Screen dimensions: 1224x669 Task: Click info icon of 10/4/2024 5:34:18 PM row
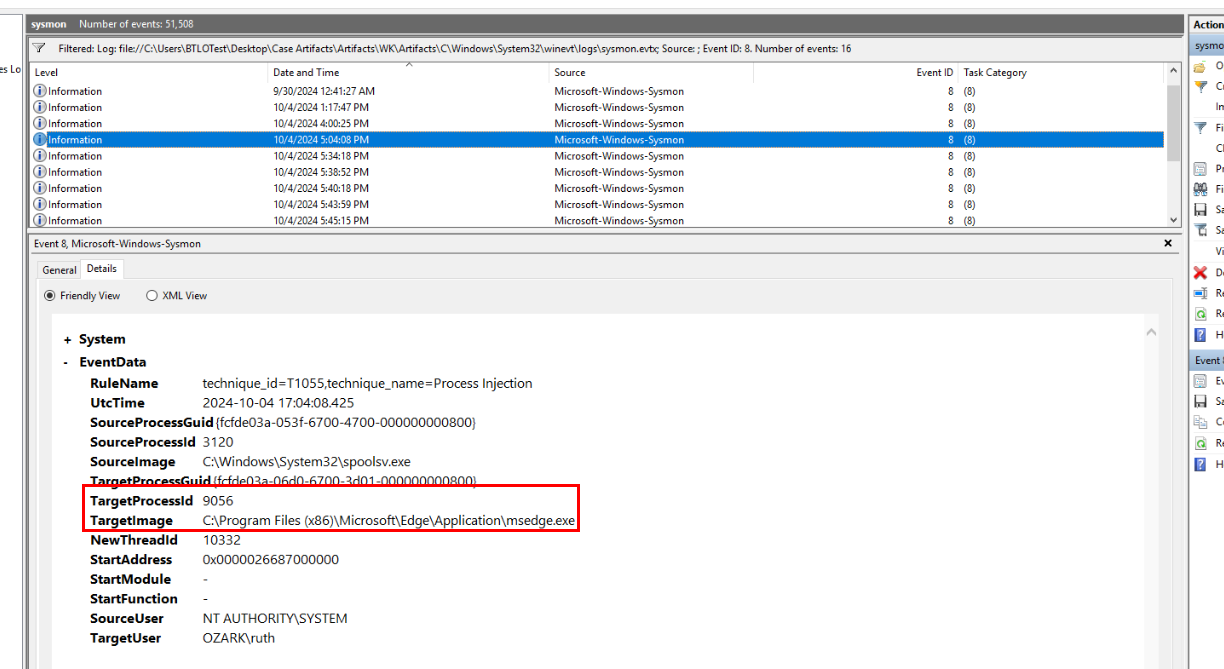click(x=40, y=156)
